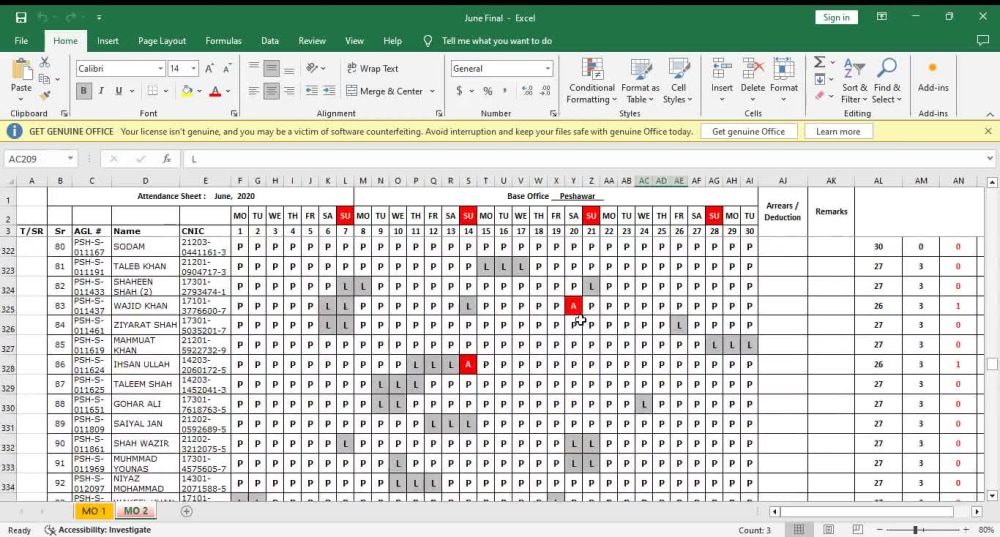The image size is (1000, 537).
Task: Open the Calibri font name dropdown
Action: [x=160, y=68]
